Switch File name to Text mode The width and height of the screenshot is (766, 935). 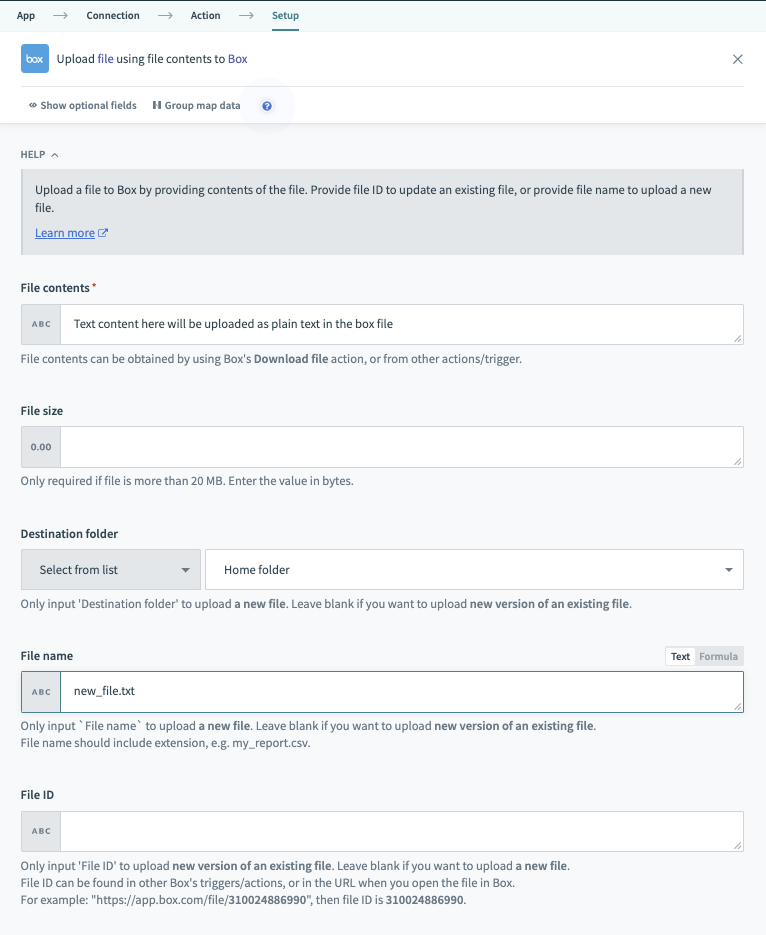(680, 657)
